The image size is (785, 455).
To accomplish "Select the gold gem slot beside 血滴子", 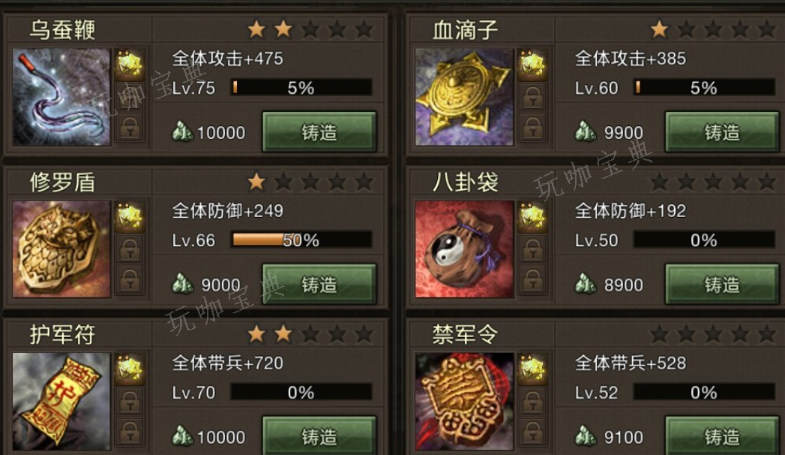I will pyautogui.click(x=532, y=65).
